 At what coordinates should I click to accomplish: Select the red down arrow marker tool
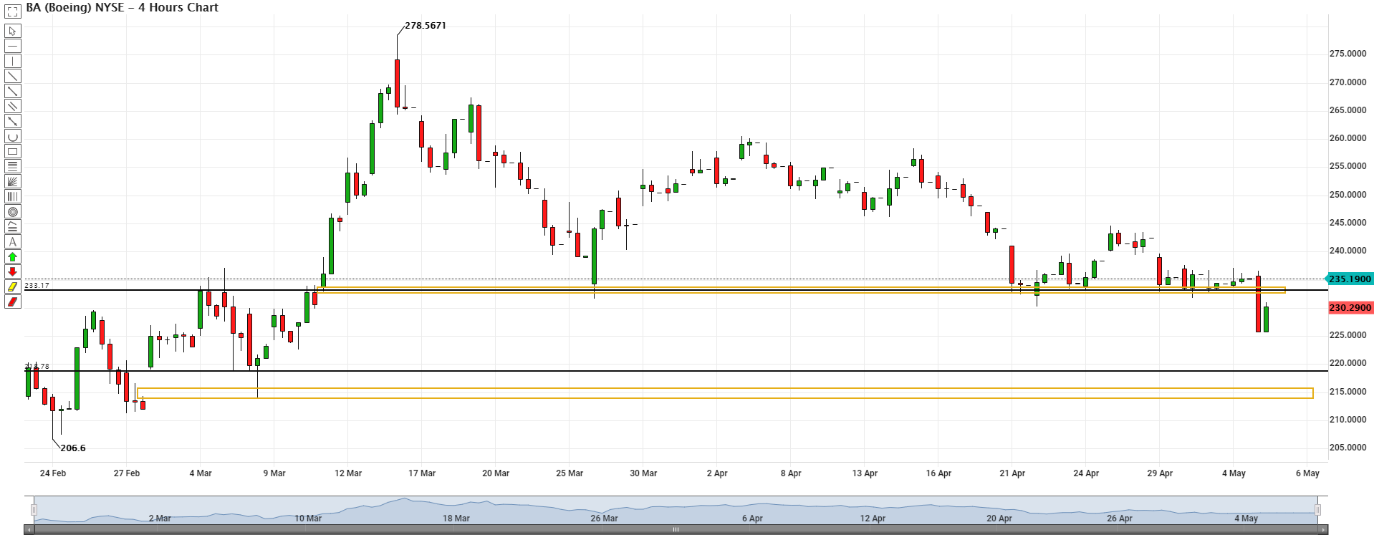12,272
